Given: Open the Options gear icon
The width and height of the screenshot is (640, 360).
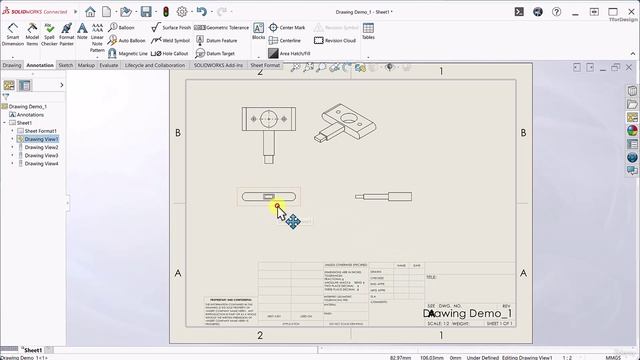Looking at the screenshot, I should 182,11.
